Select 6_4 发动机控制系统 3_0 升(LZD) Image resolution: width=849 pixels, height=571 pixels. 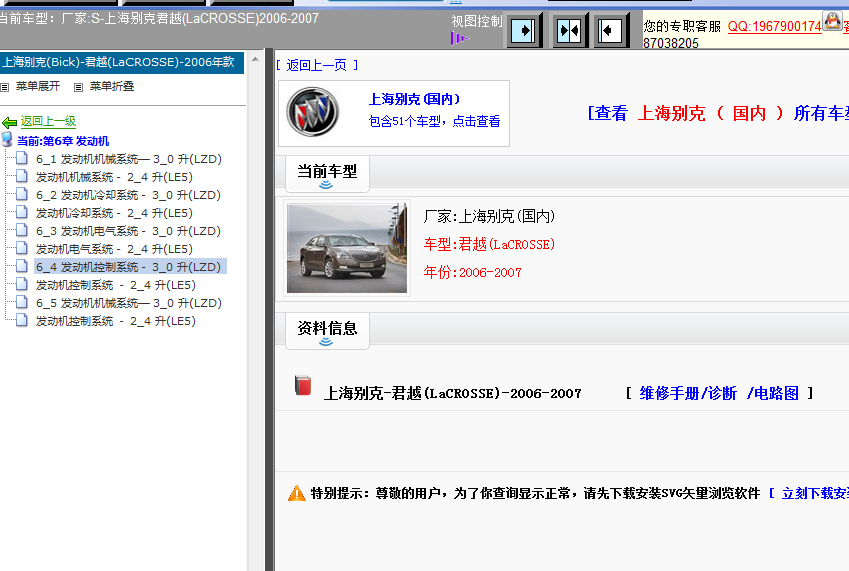(x=128, y=267)
